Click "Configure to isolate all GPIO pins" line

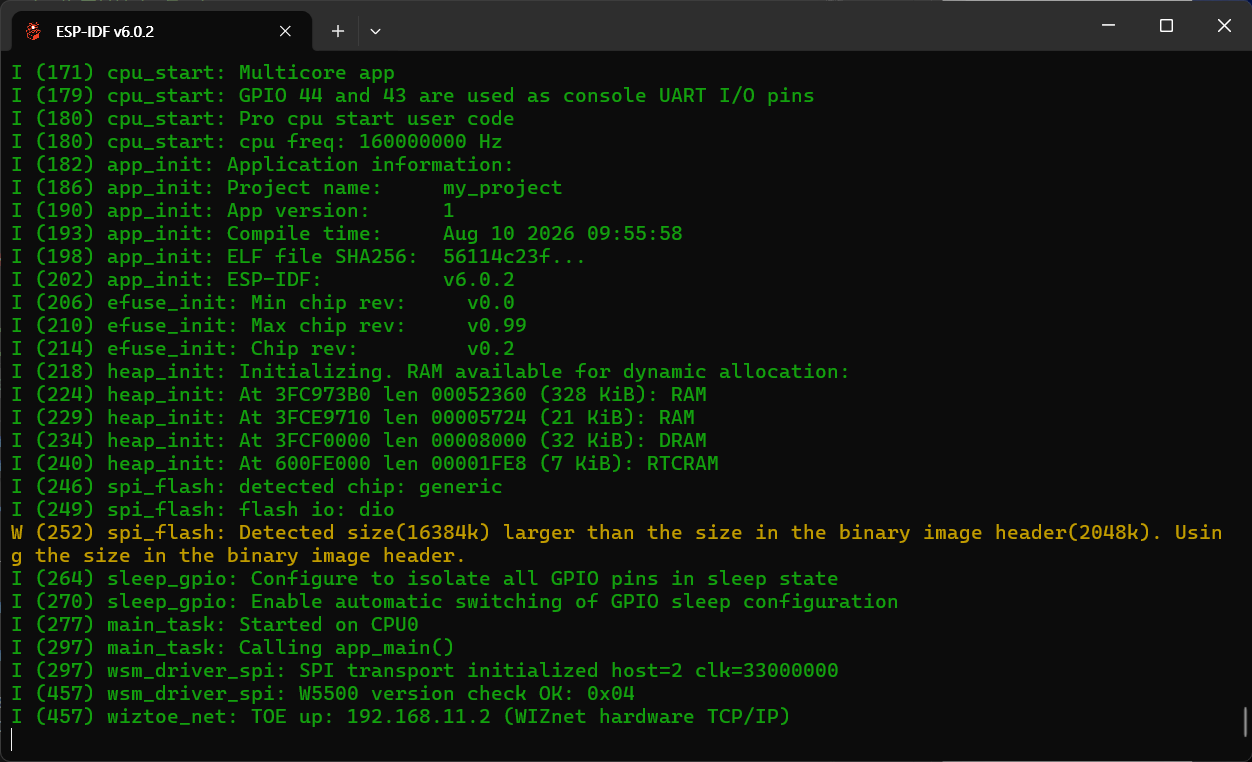(x=424, y=579)
